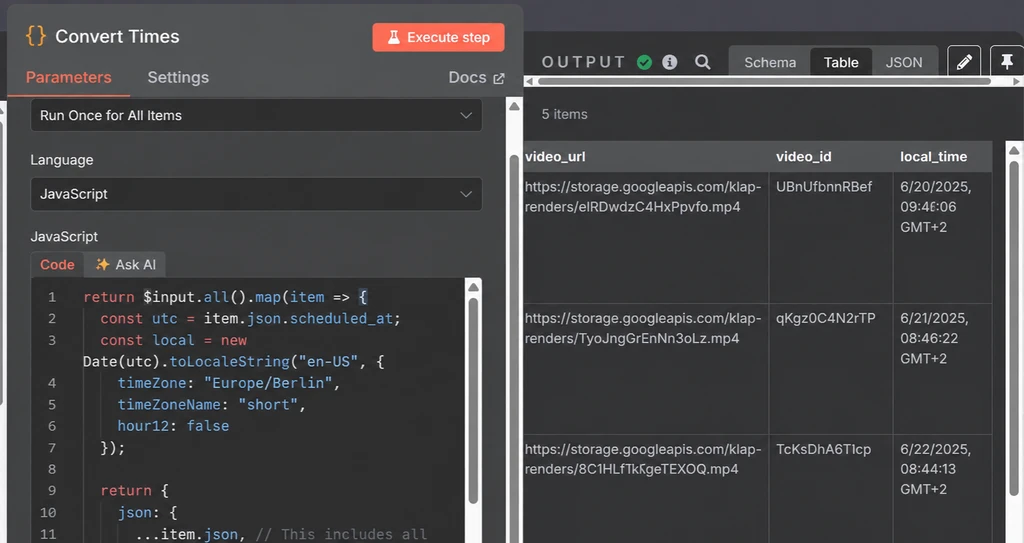Switch output view to Table
1024x543 pixels.
tap(840, 63)
